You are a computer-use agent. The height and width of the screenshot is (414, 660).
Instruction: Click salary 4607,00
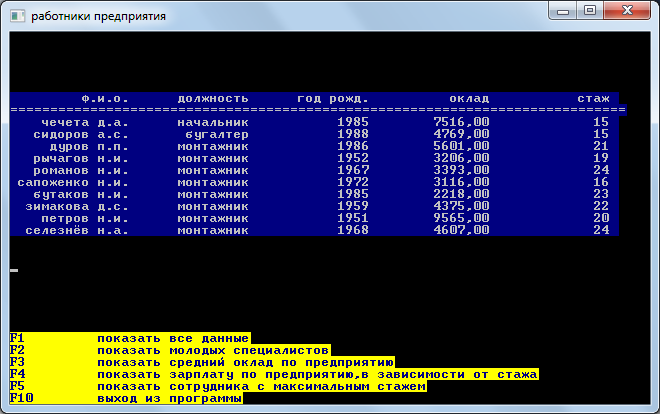[x=461, y=230]
